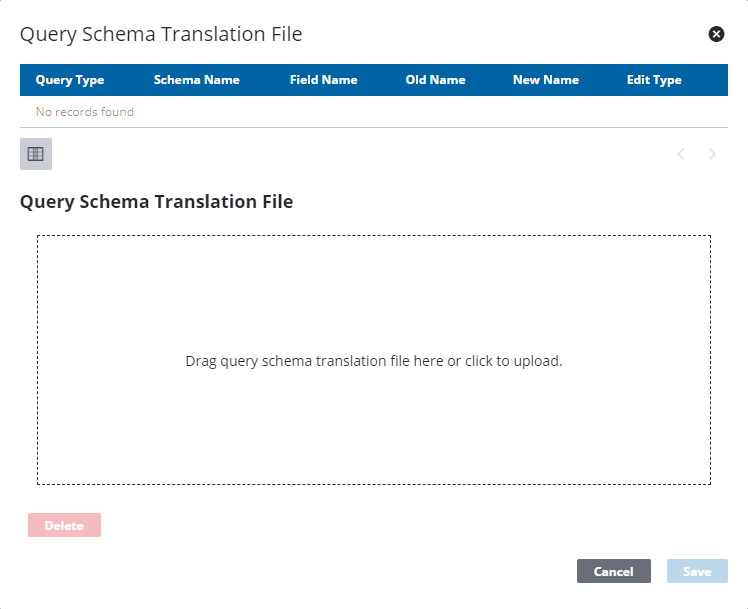Go to the next page of records
Screen dimensions: 748x609
(712, 154)
